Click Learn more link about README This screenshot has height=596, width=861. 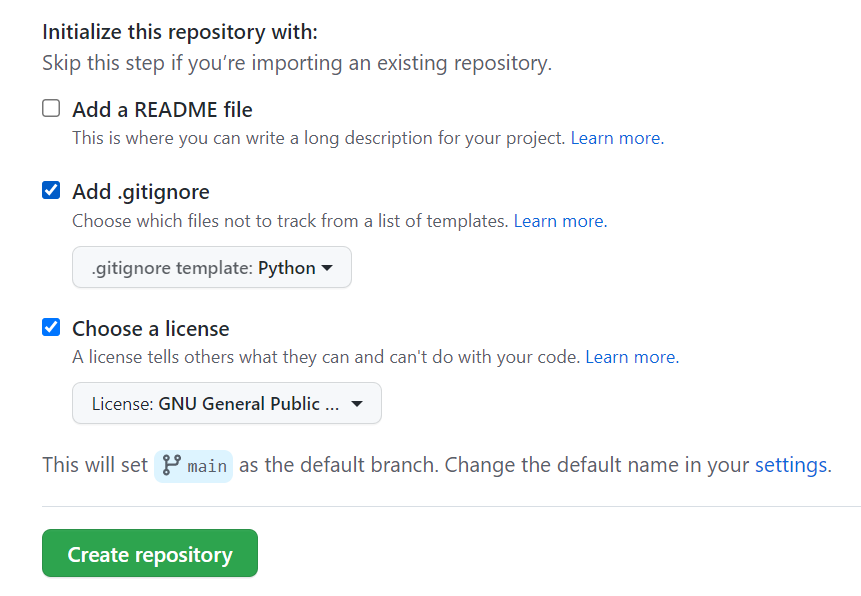click(x=616, y=138)
